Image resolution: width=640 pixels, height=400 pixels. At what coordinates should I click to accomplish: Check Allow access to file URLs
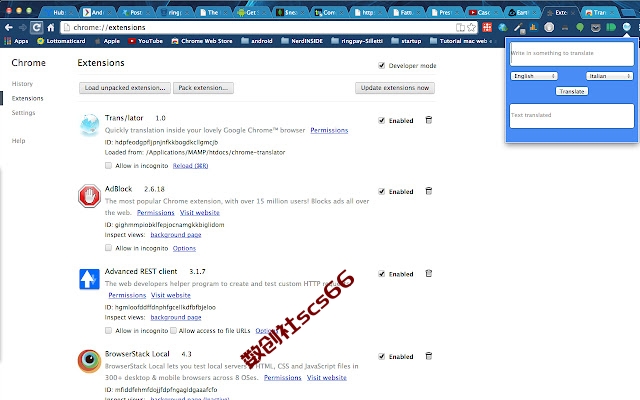[173, 330]
